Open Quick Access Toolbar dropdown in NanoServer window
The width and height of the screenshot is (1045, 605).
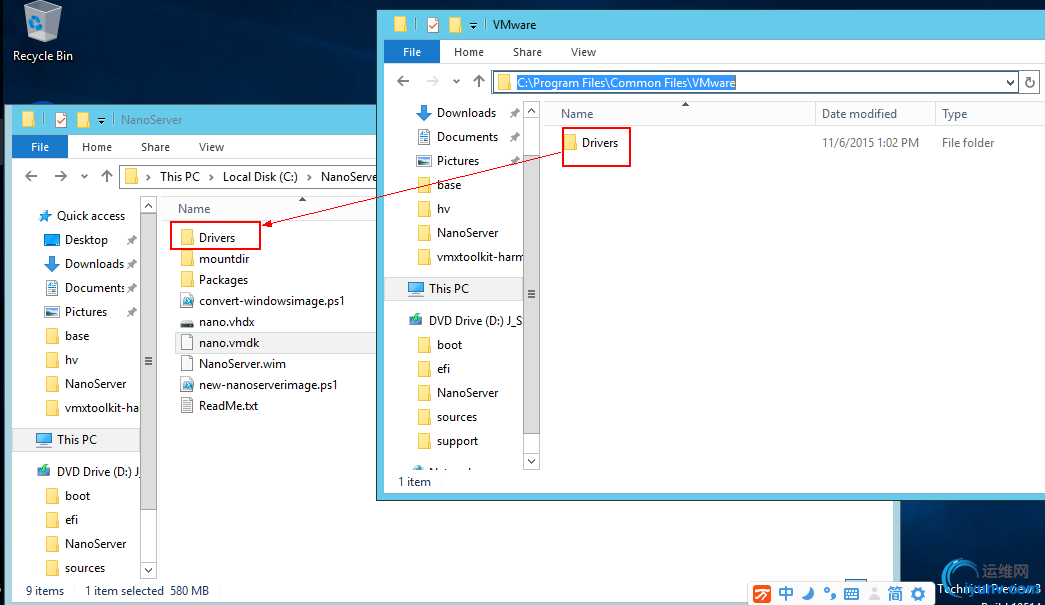(x=101, y=121)
